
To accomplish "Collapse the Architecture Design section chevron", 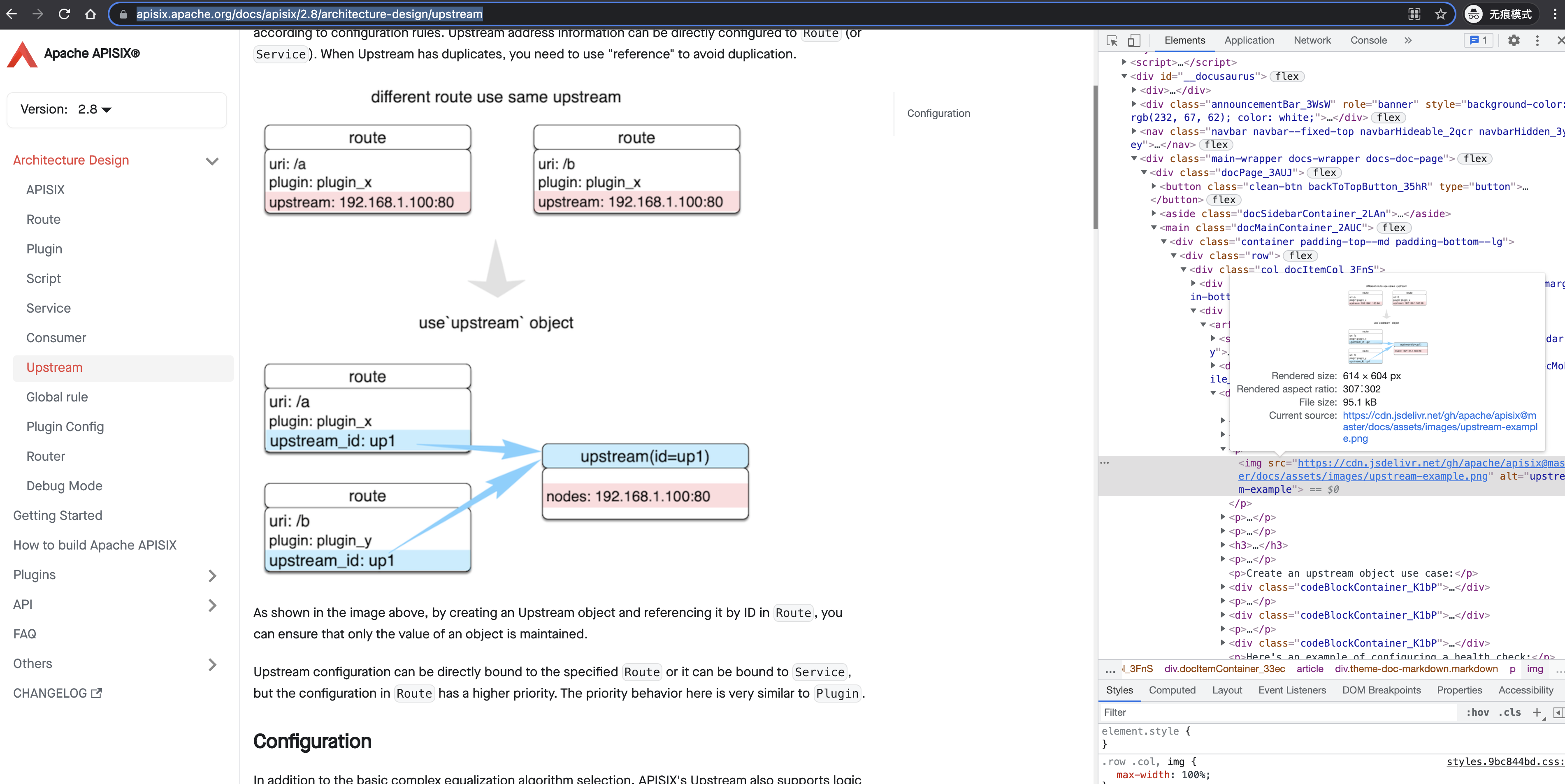I will (x=212, y=161).
